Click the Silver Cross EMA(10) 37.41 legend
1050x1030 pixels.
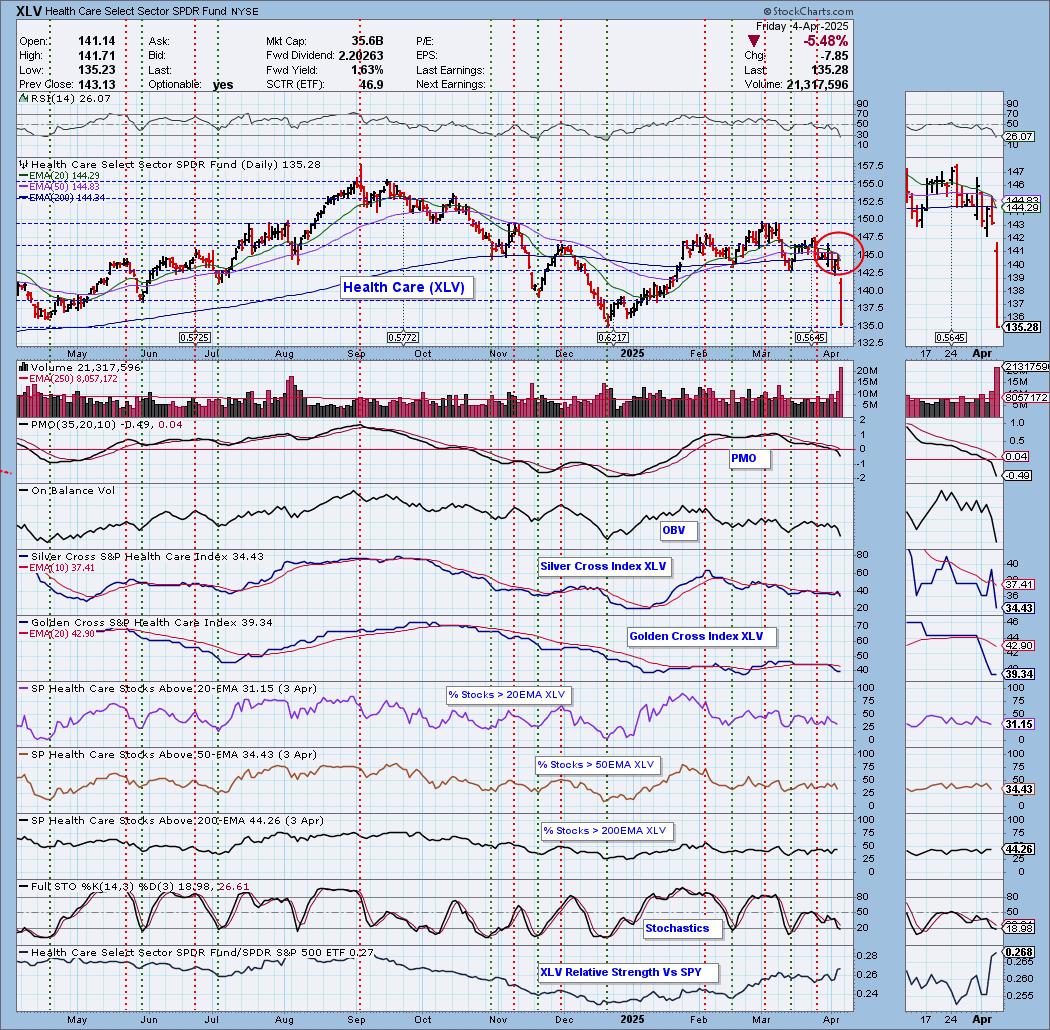[x=57, y=567]
